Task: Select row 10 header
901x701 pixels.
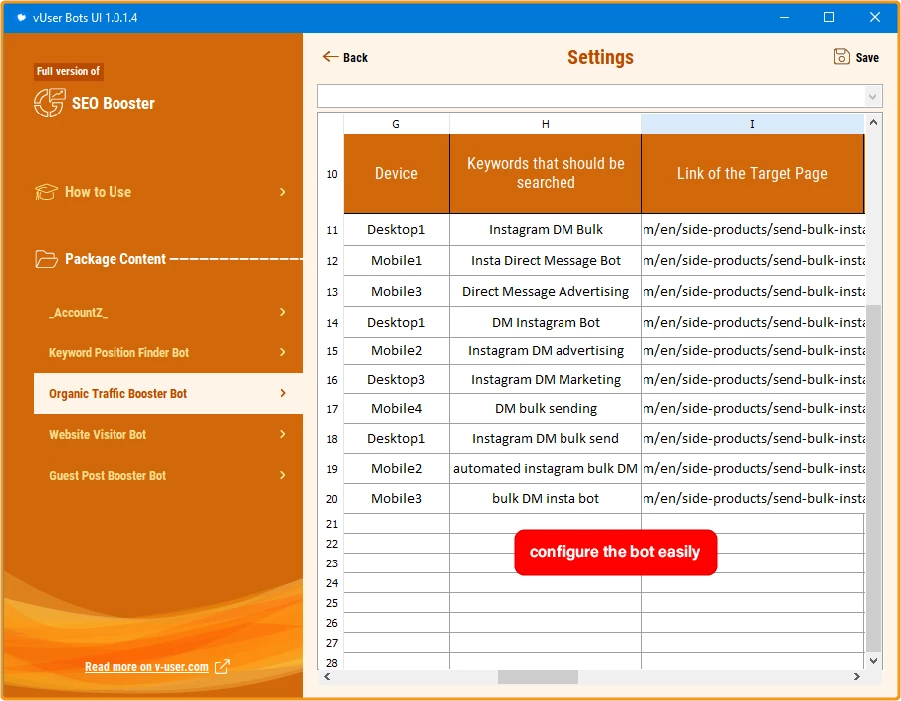Action: point(332,174)
